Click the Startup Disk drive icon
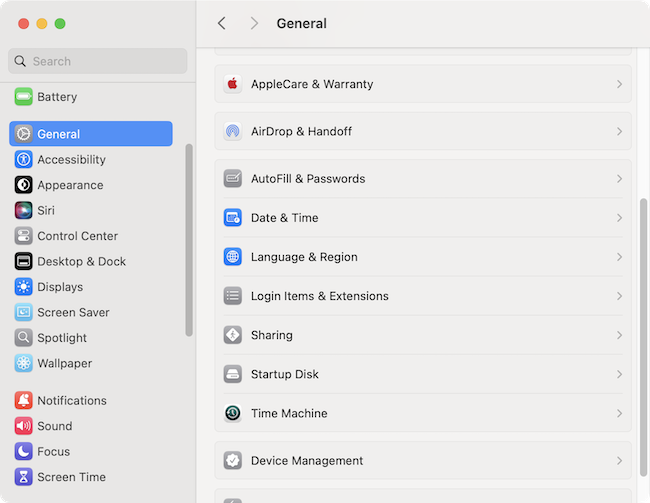Image resolution: width=650 pixels, height=503 pixels. 233,374
